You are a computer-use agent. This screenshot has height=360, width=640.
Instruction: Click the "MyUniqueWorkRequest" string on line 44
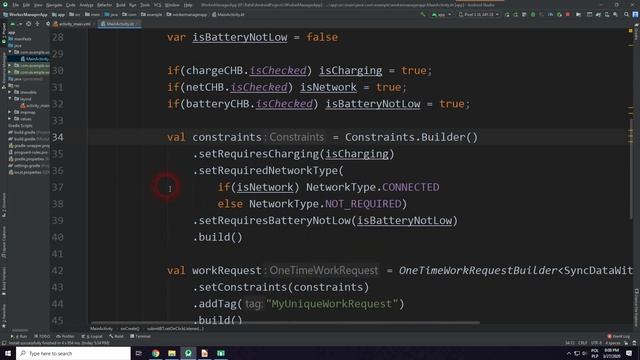click(331, 304)
